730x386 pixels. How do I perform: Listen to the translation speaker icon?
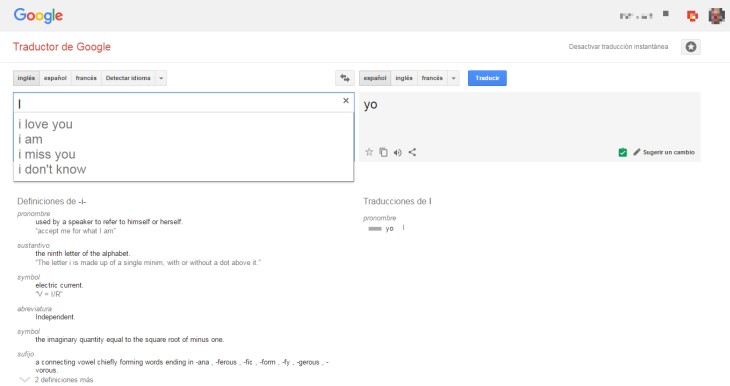398,152
